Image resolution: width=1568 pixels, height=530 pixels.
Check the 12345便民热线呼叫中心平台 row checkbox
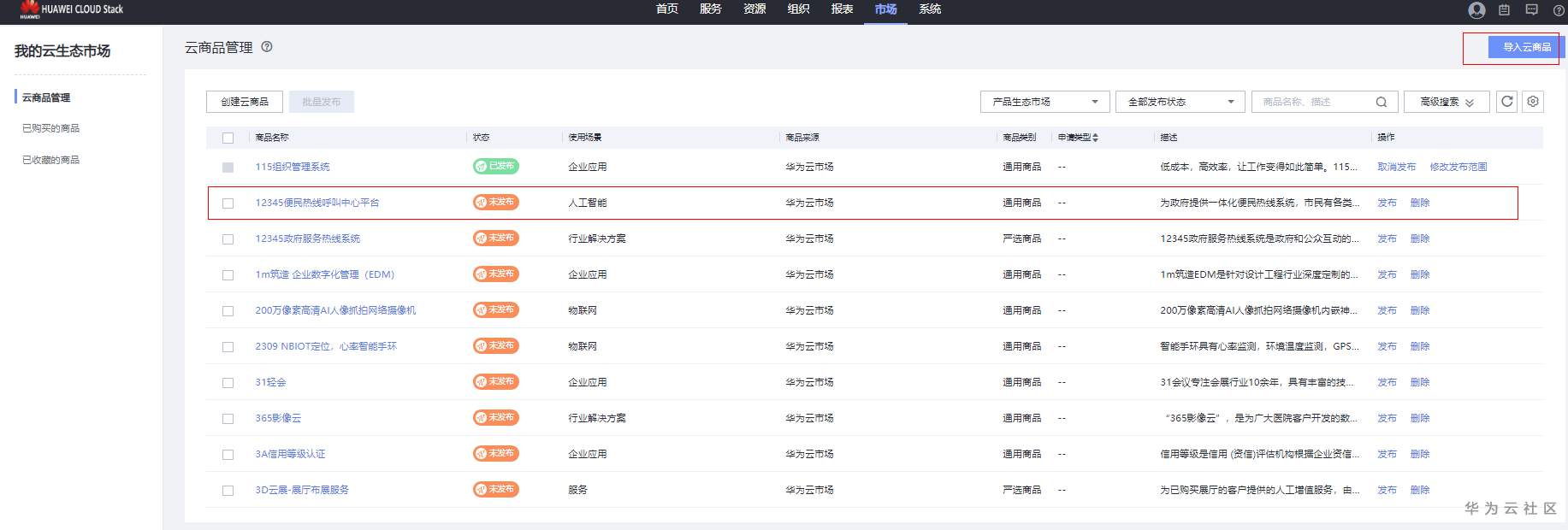point(228,203)
